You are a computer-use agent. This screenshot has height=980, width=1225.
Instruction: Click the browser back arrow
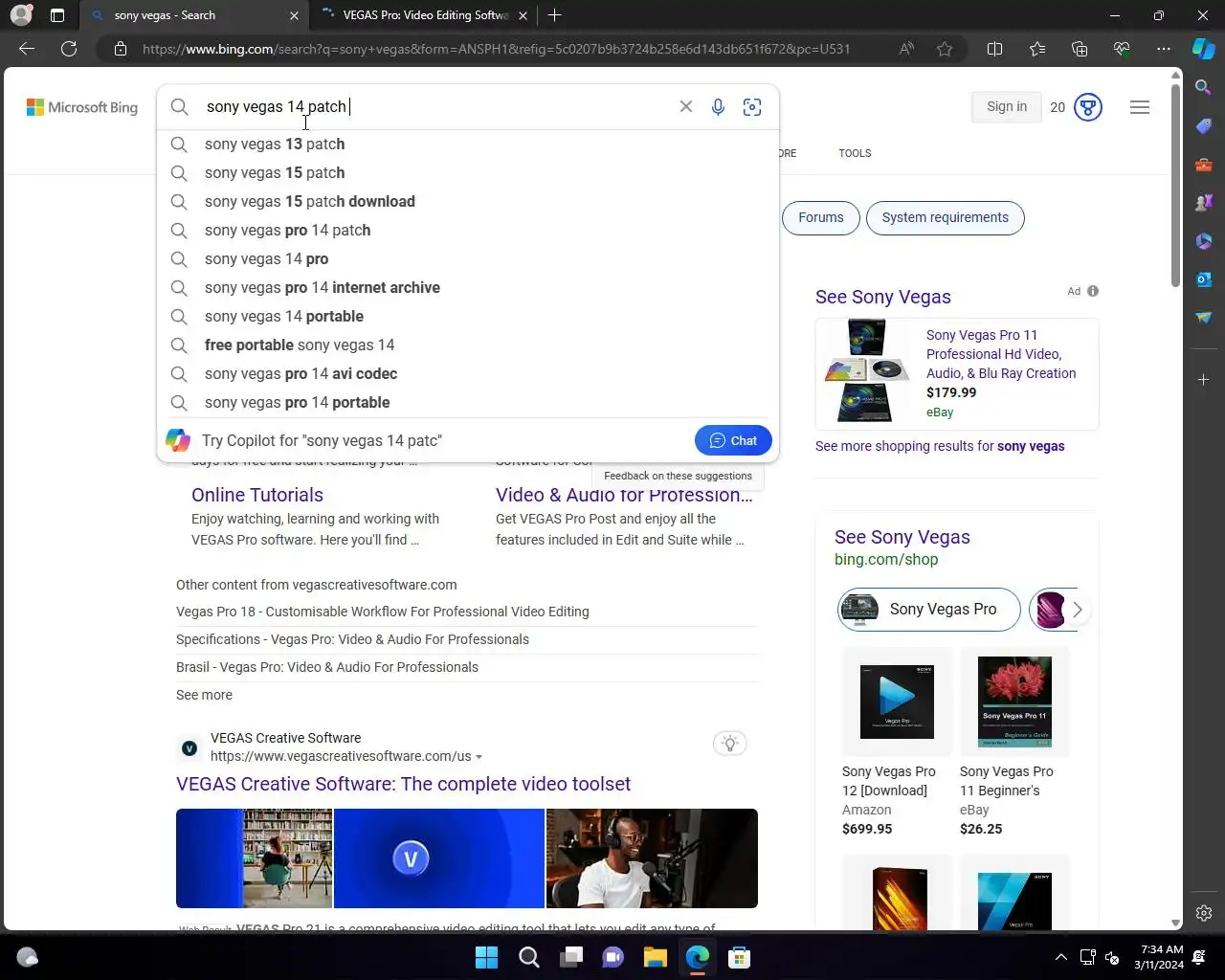27,49
